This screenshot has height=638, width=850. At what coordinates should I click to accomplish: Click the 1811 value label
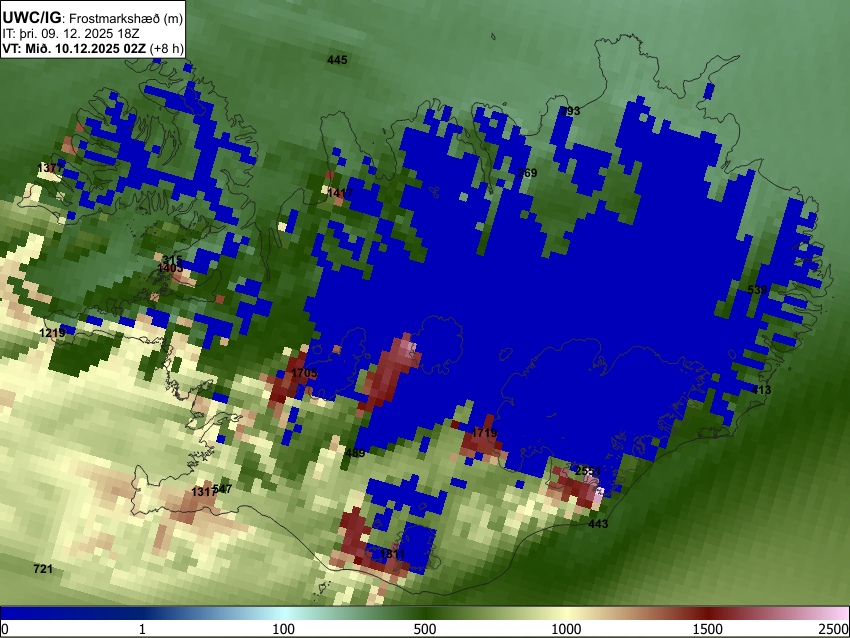click(392, 554)
